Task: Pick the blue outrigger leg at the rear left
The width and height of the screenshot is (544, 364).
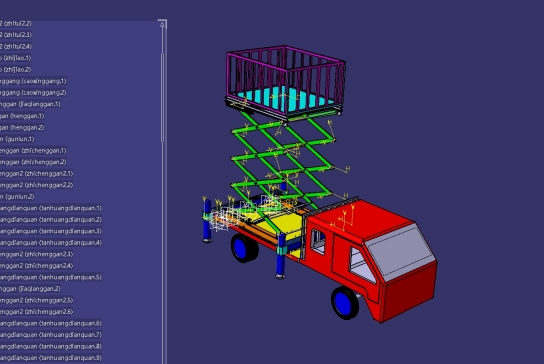Action: coord(207,222)
